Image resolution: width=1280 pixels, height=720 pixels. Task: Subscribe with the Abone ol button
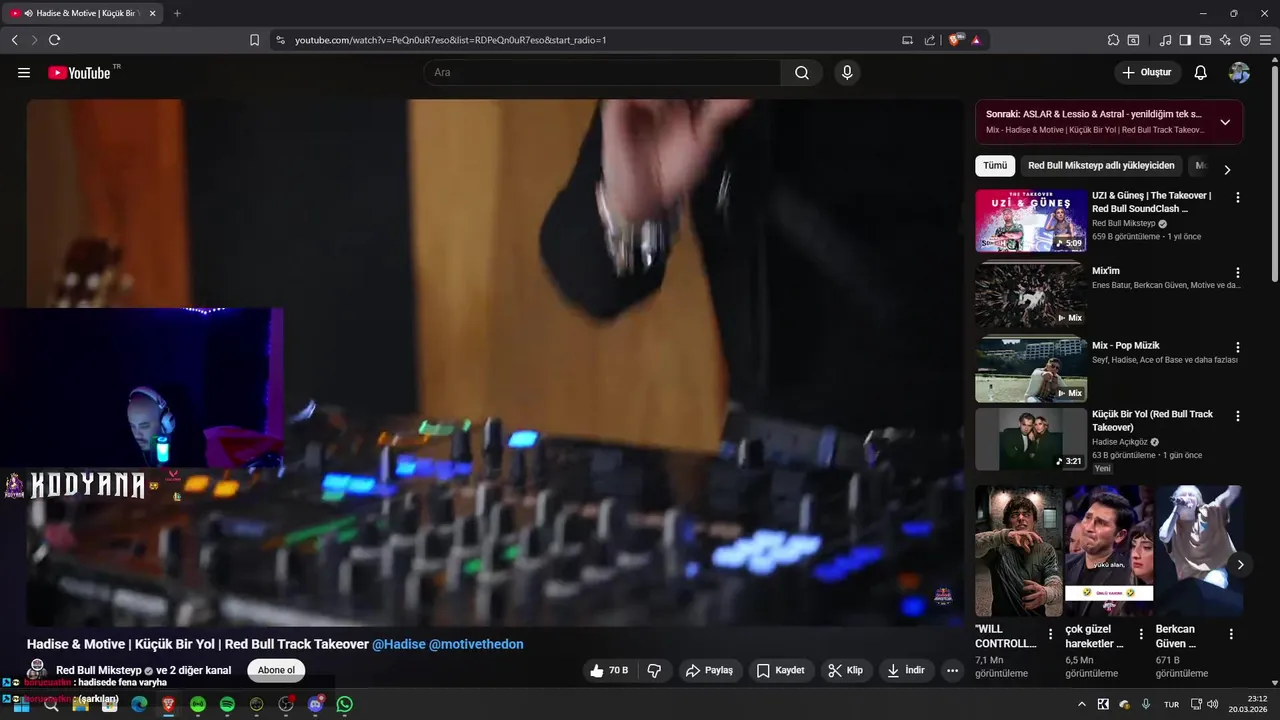coord(276,670)
